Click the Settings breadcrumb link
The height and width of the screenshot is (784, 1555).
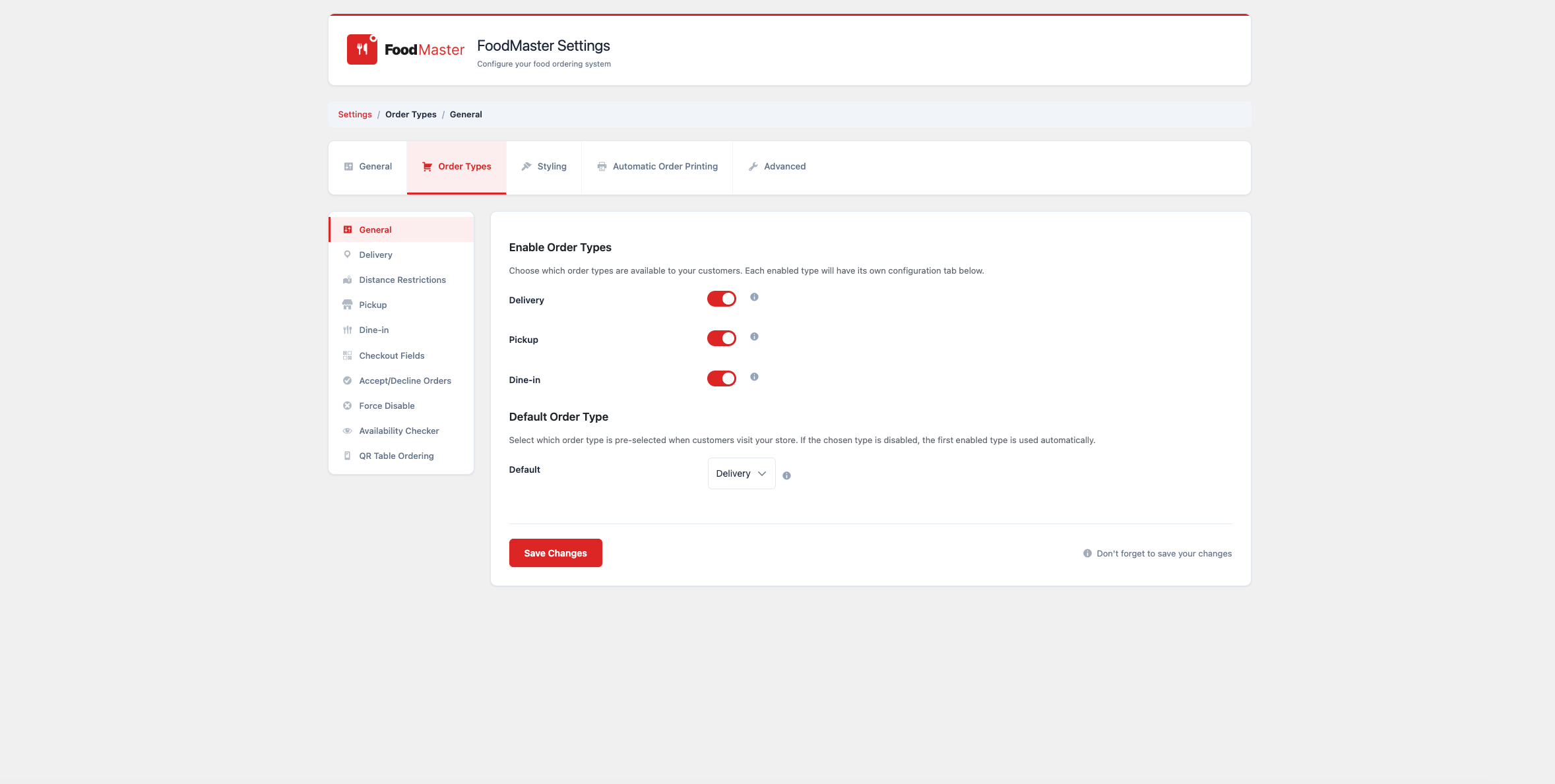point(355,114)
